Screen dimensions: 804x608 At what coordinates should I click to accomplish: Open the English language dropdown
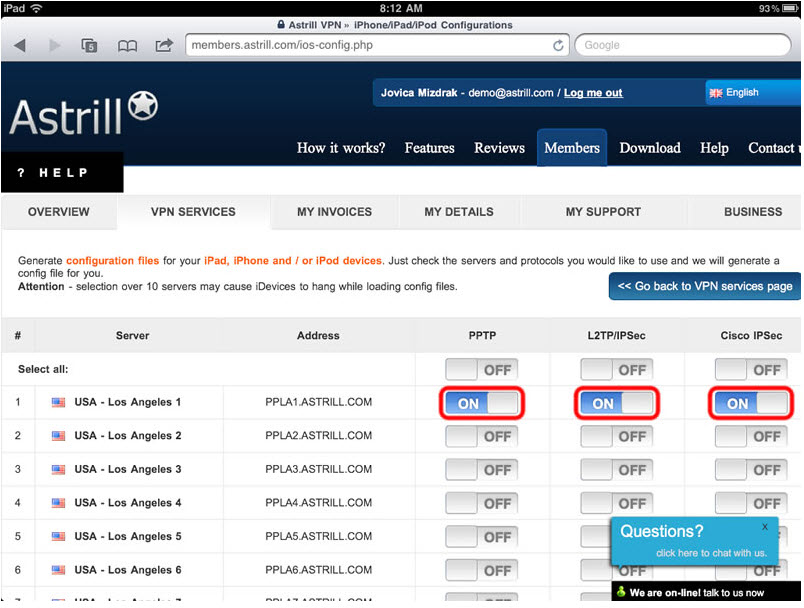click(x=753, y=93)
